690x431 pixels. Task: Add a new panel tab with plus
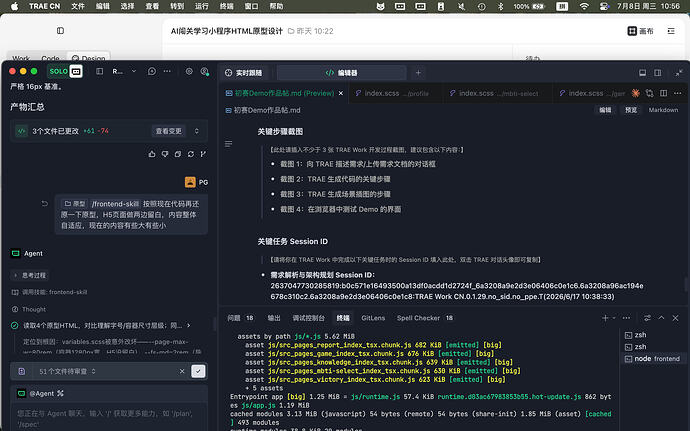[418, 73]
